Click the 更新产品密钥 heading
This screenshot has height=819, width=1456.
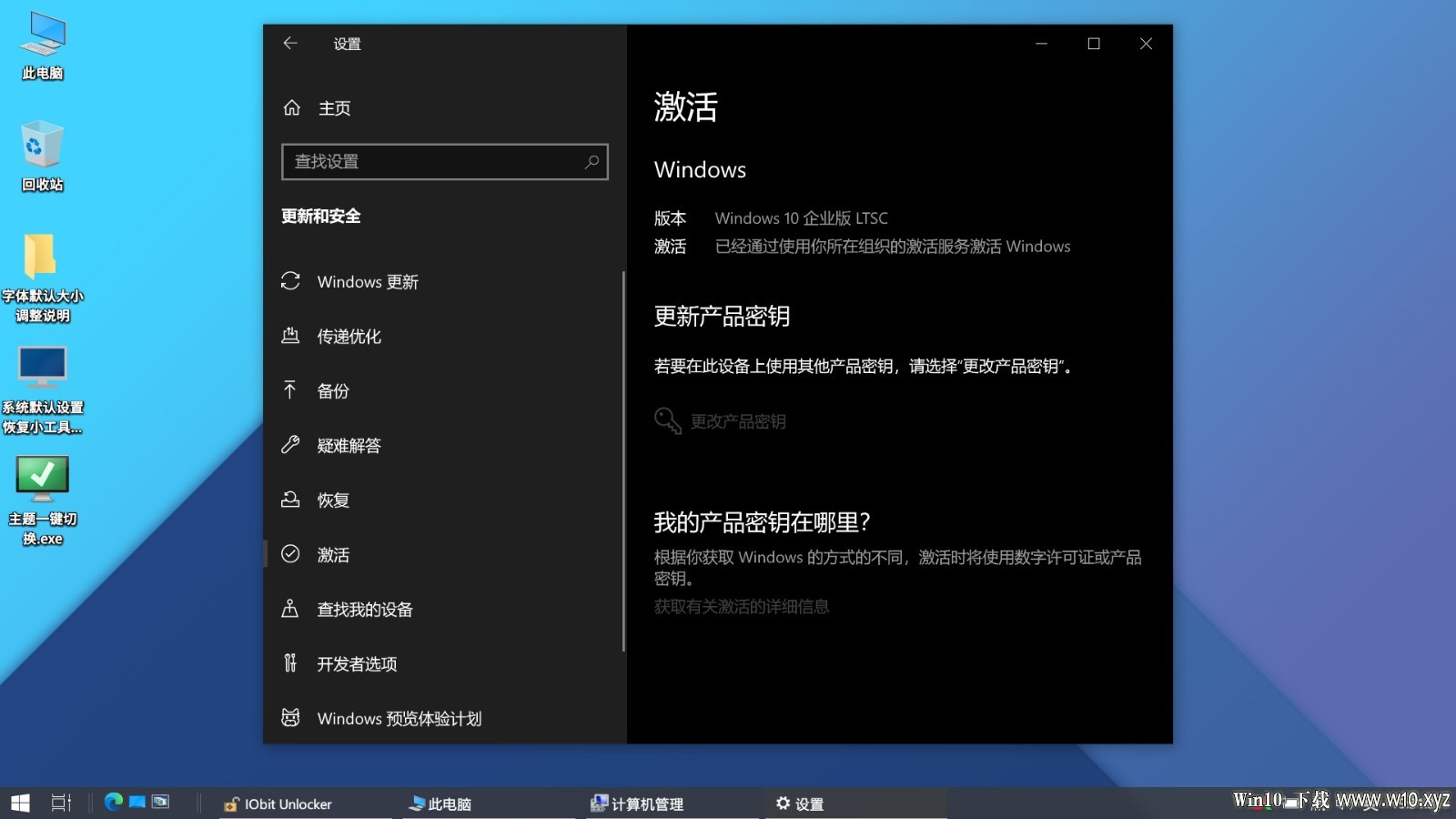tap(722, 317)
